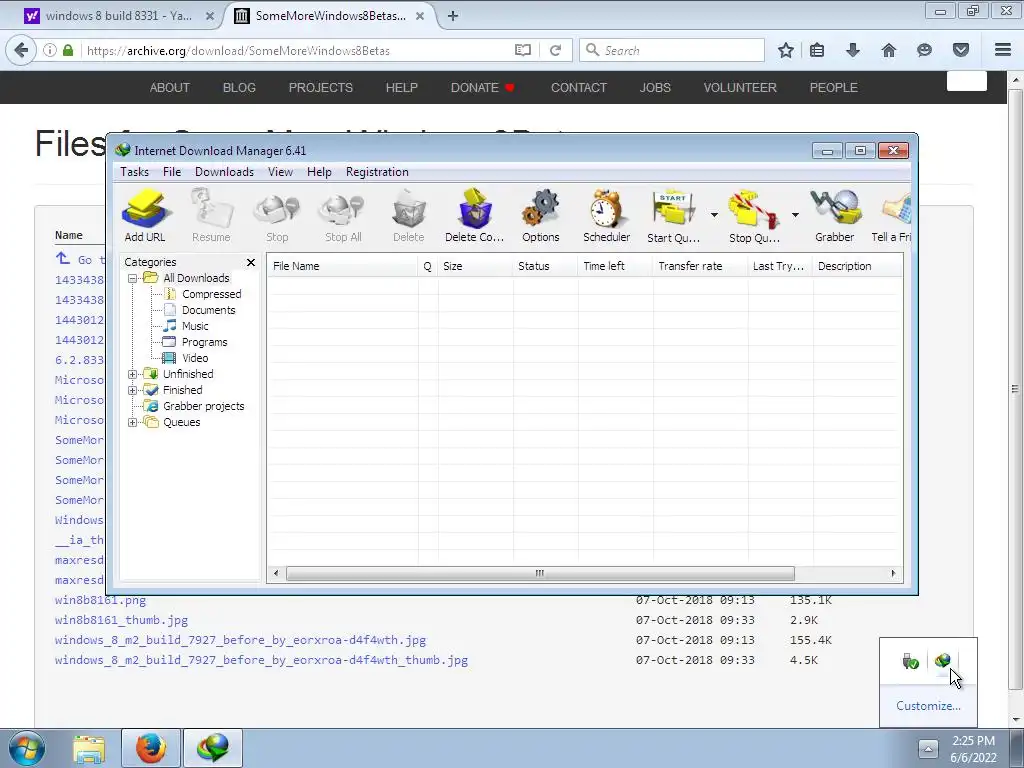Click Safely Remove Hardware tray icon

point(910,661)
